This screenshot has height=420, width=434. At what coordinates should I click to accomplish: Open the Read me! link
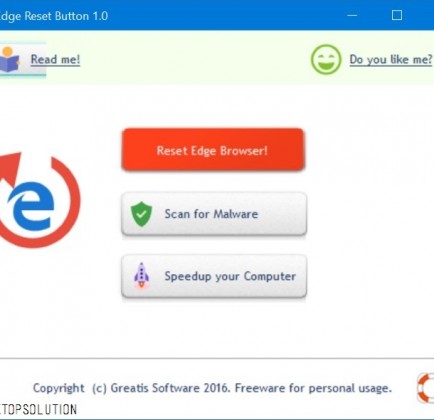pyautogui.click(x=55, y=60)
